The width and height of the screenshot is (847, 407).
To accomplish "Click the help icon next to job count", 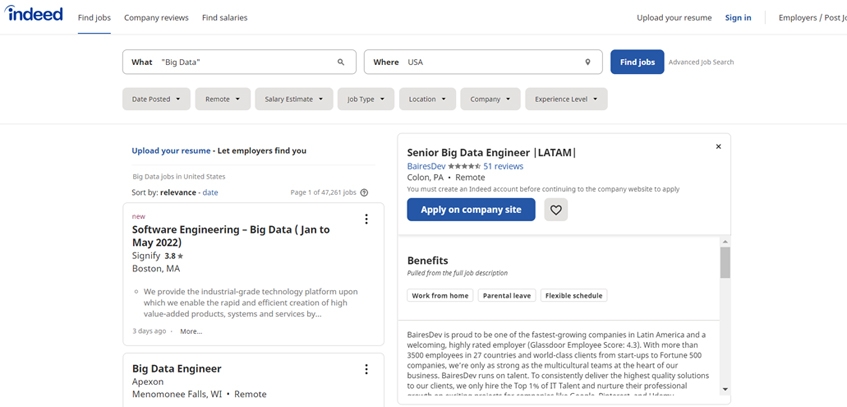I will coord(364,193).
